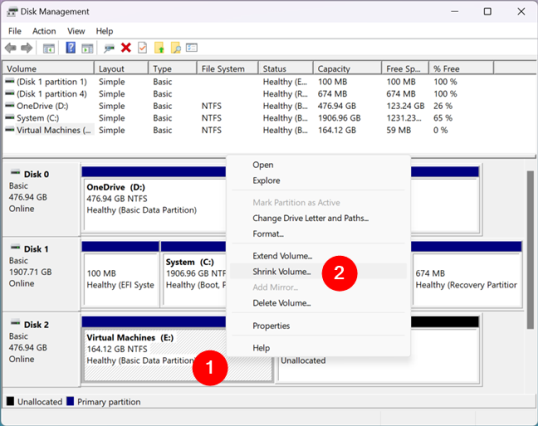The image size is (538, 426).
Task: Open Help with the blue question mark icon
Action: point(71,48)
